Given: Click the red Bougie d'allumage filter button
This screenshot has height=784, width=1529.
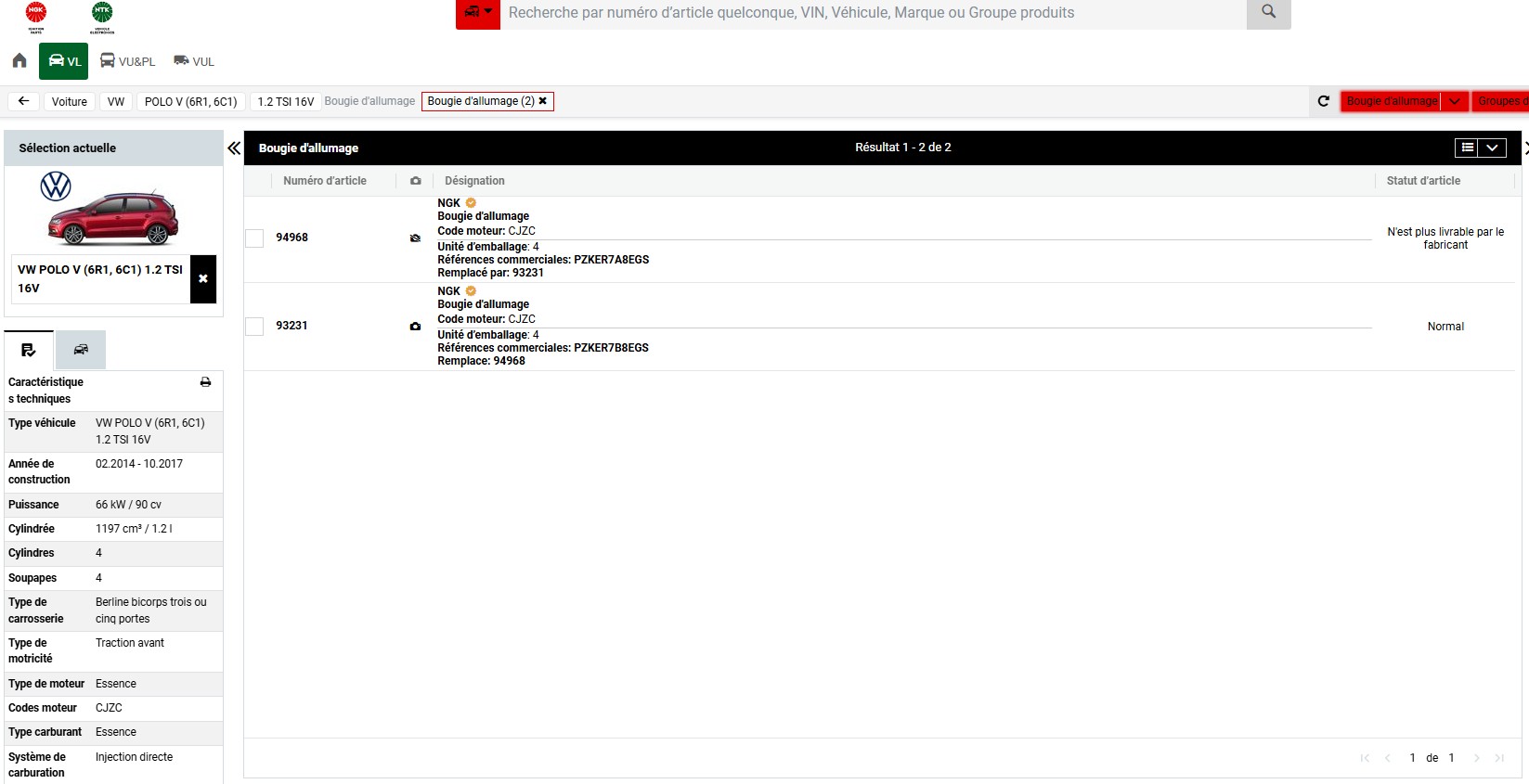Looking at the screenshot, I should pos(1391,101).
